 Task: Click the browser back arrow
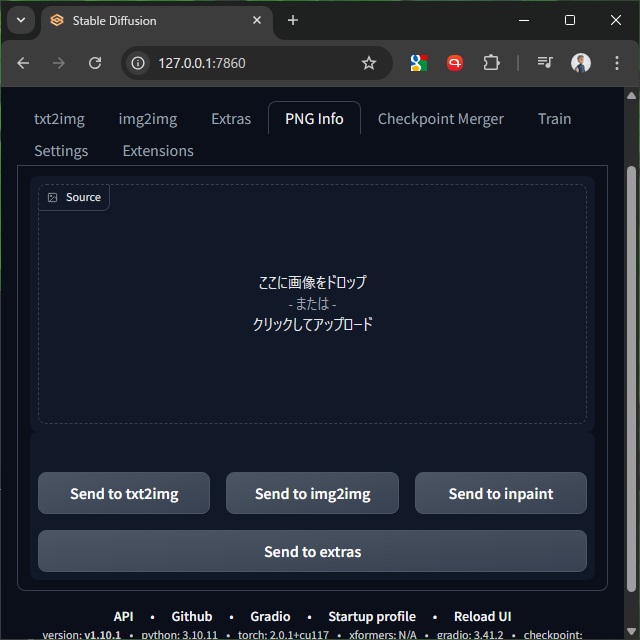tap(23, 63)
